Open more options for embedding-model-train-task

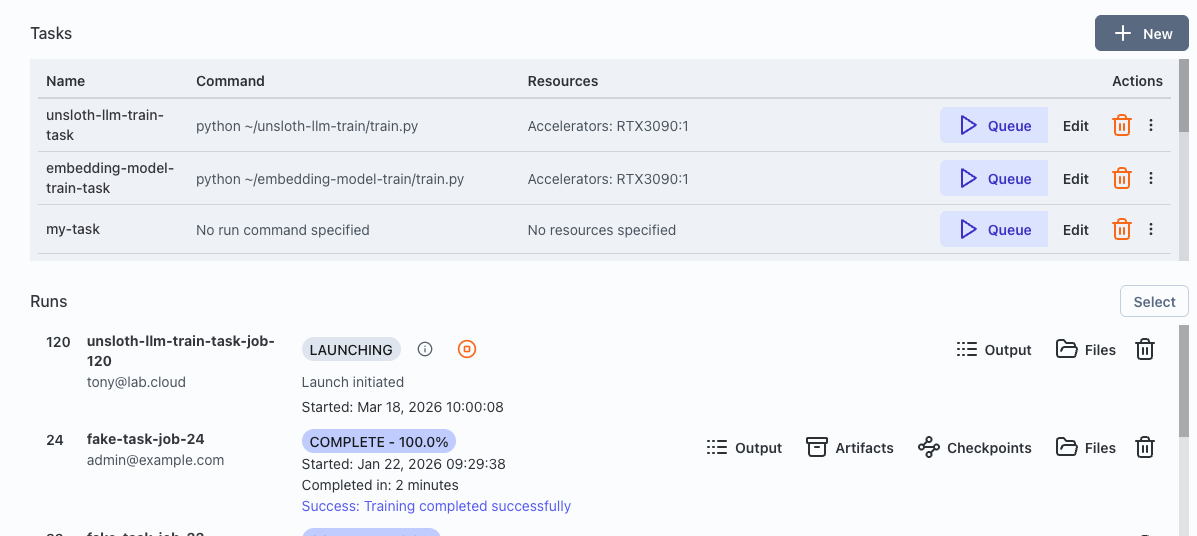pos(1151,179)
